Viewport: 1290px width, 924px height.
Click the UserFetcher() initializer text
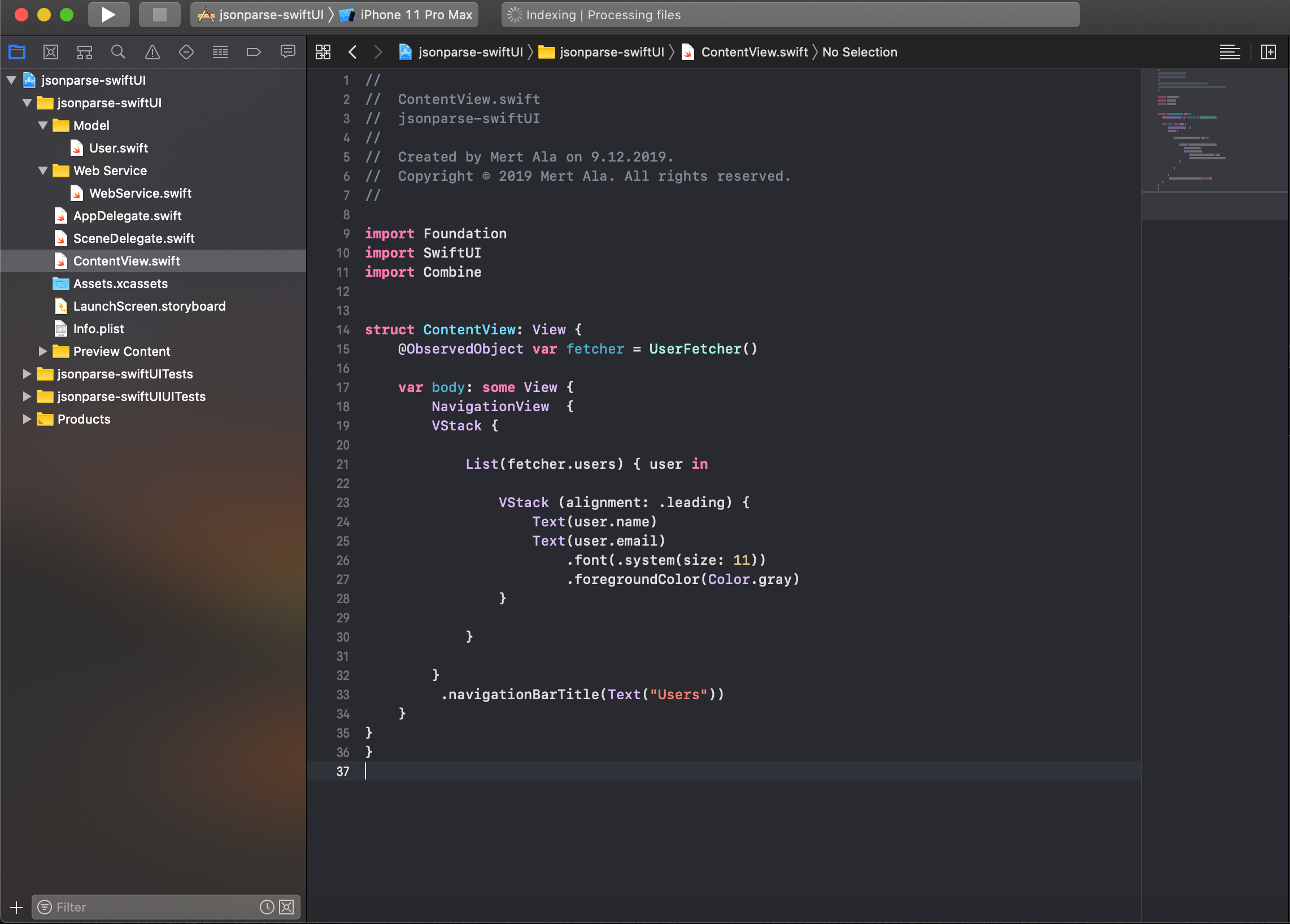[703, 348]
